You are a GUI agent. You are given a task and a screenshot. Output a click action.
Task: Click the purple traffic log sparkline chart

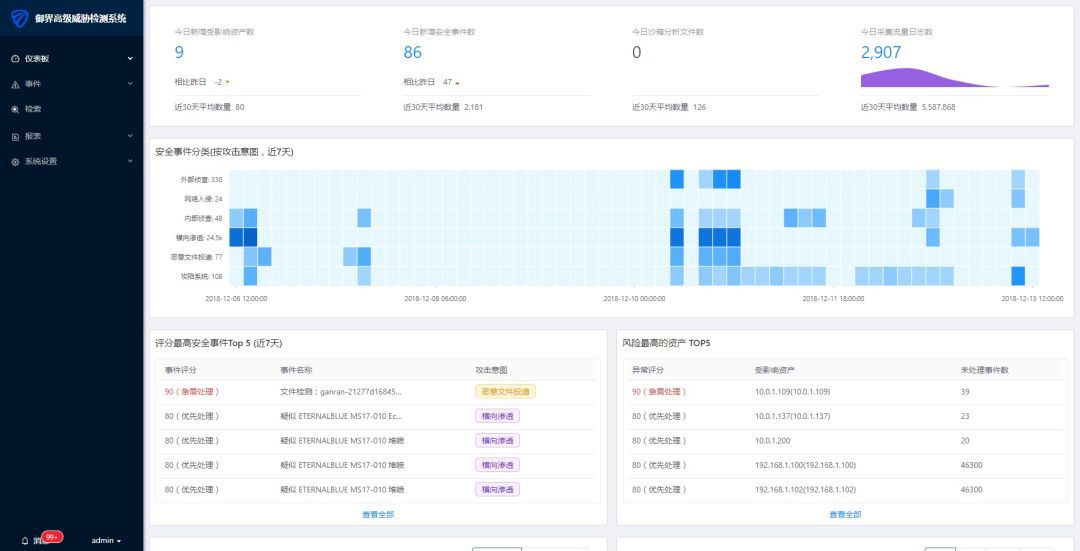[x=955, y=77]
